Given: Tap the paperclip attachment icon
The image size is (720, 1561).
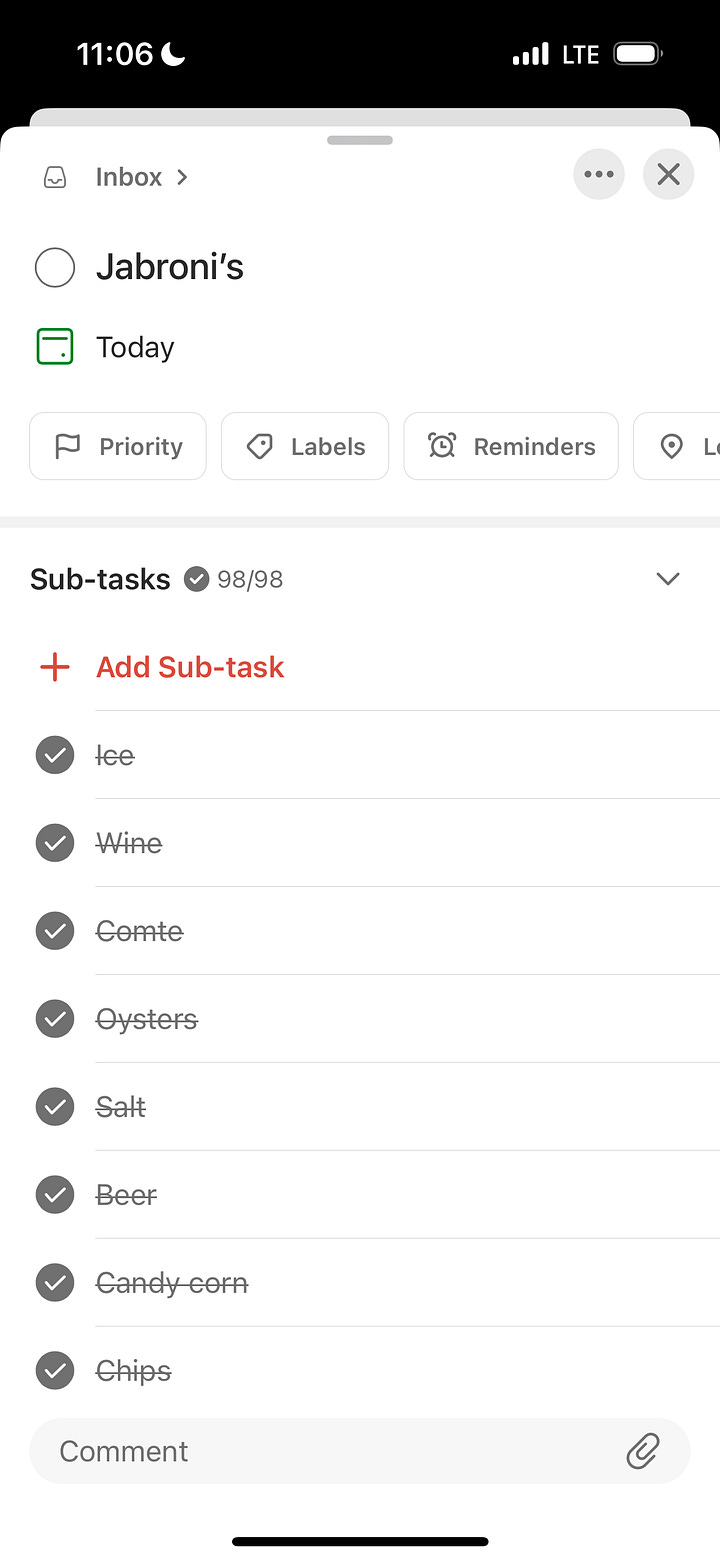Looking at the screenshot, I should coord(643,1450).
